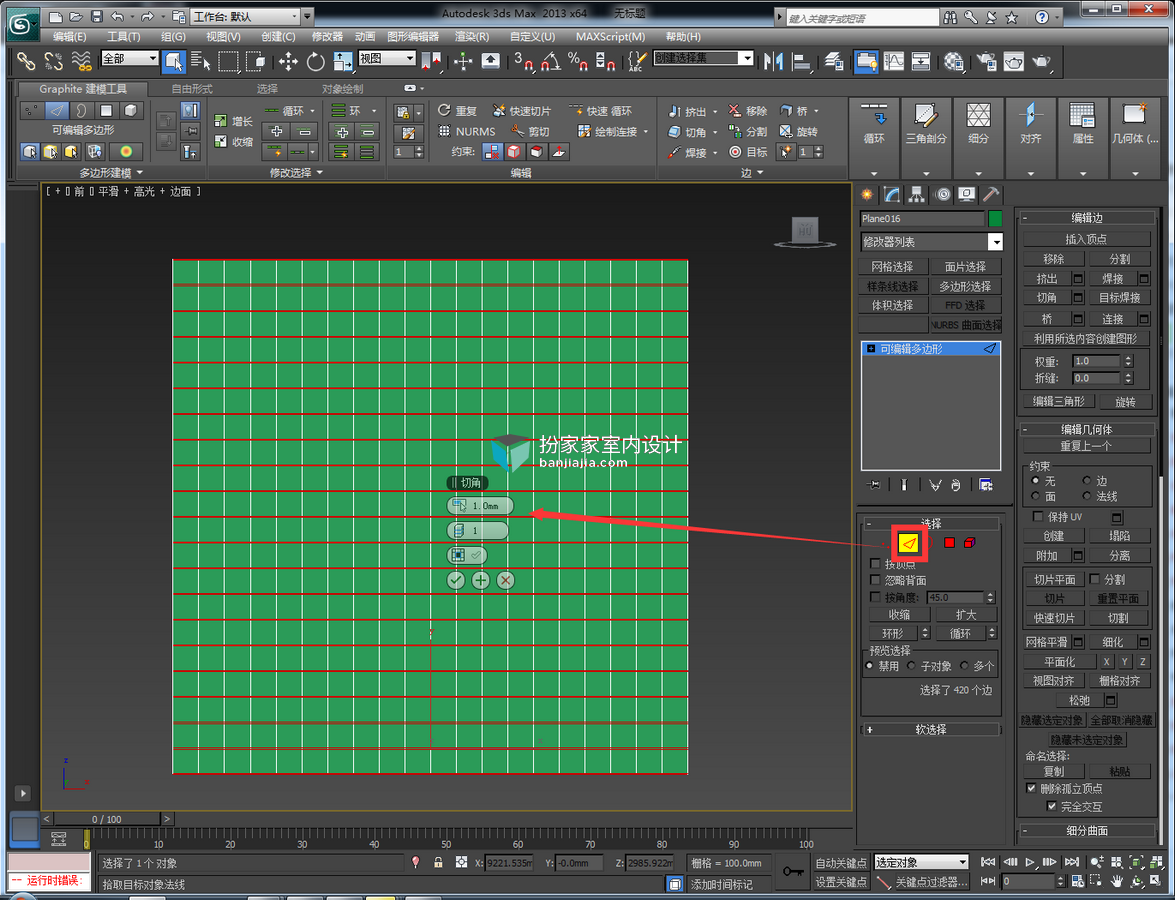Viewport: 1175px width, 900px height.
Task: Click the render teapot icon
Action: pos(1042,61)
